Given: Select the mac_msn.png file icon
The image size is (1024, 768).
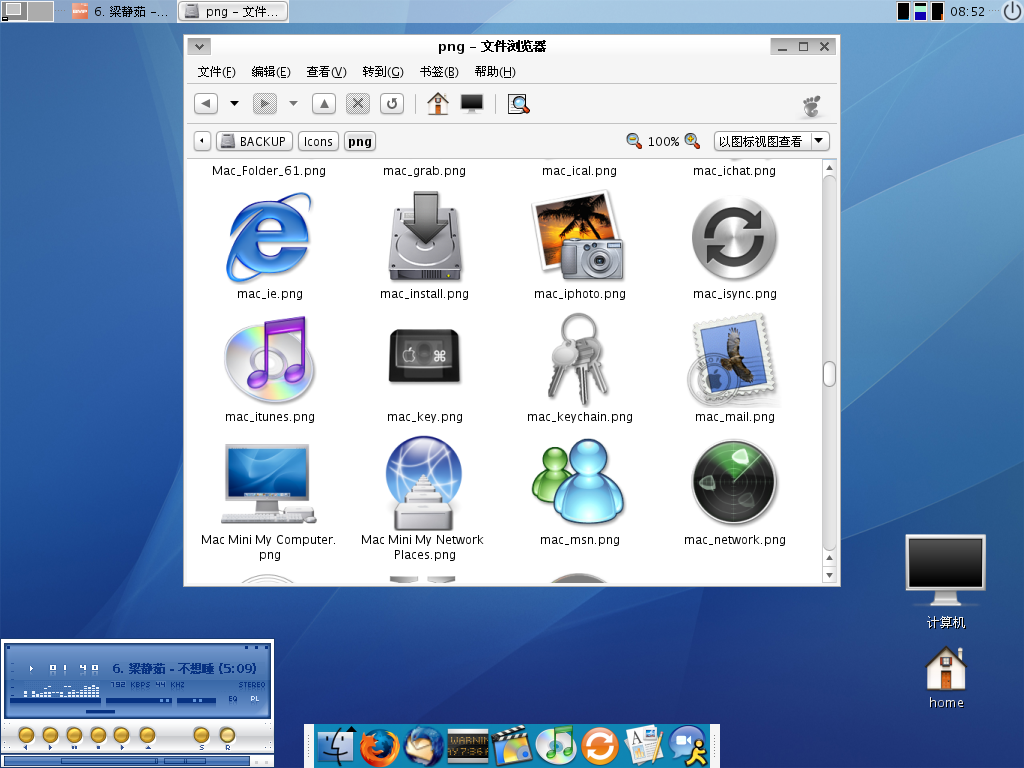Looking at the screenshot, I should (x=579, y=482).
